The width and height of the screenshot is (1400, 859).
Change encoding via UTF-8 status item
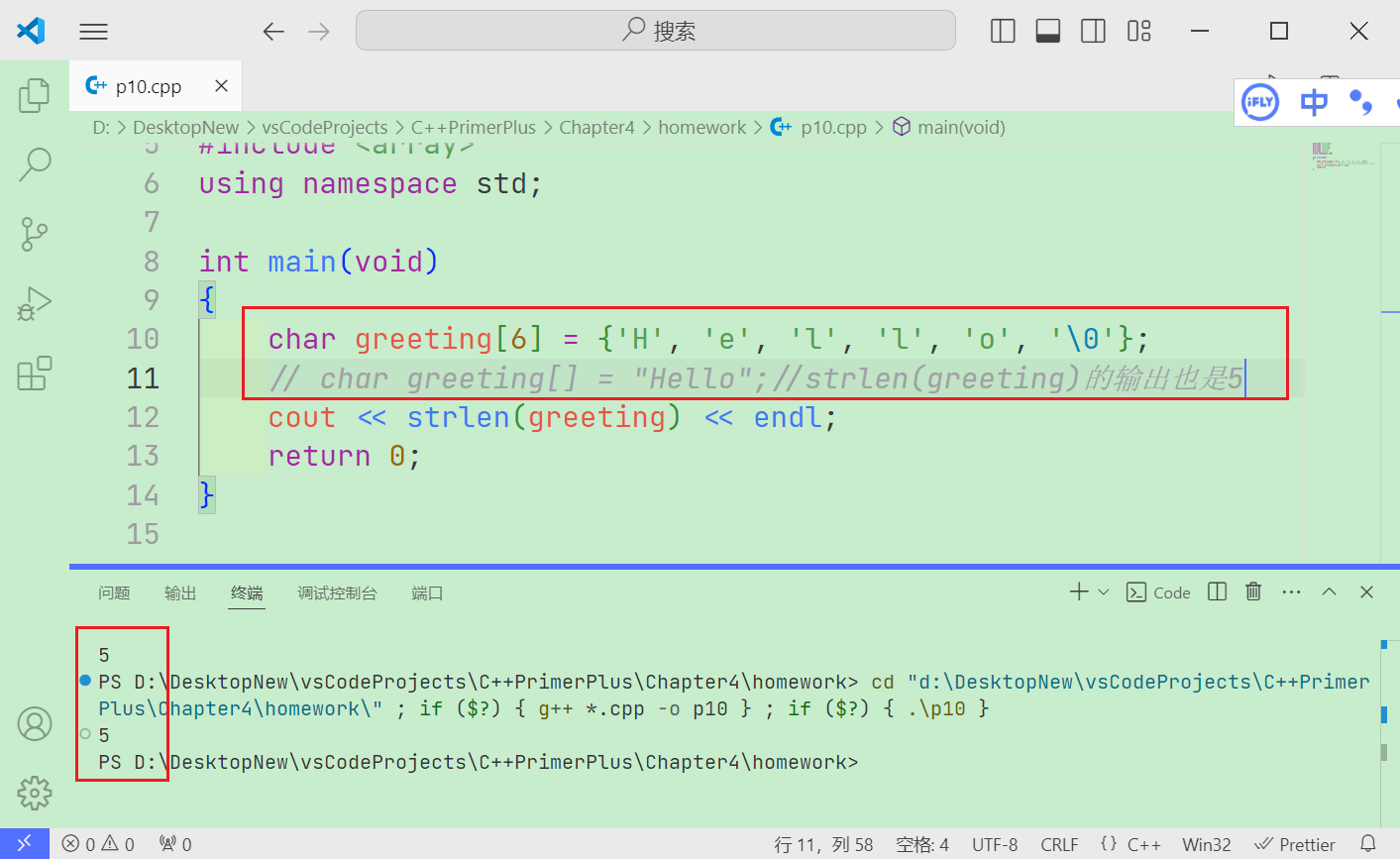tap(995, 844)
